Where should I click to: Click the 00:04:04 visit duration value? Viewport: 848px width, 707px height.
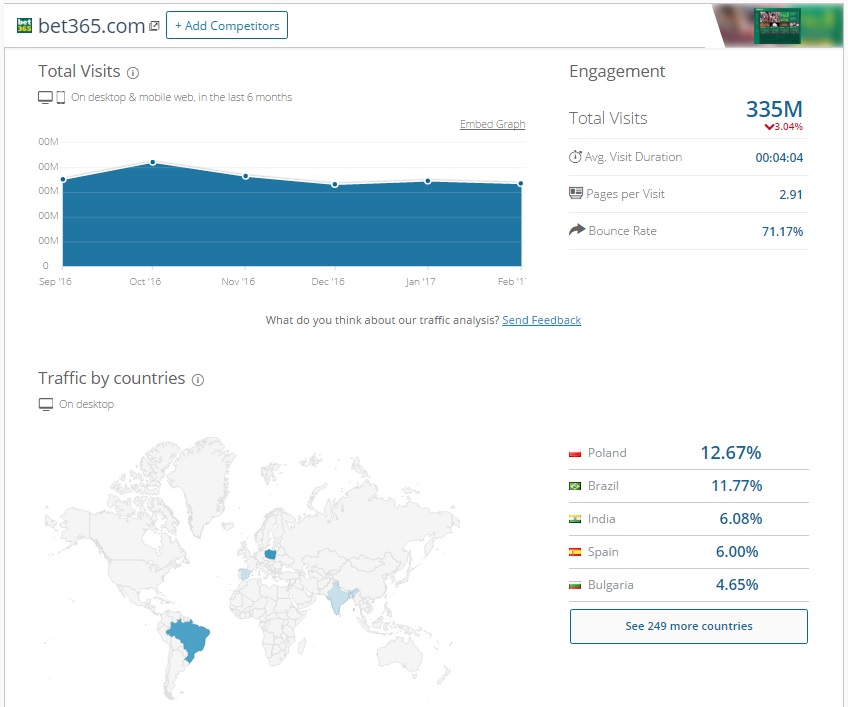tap(779, 157)
